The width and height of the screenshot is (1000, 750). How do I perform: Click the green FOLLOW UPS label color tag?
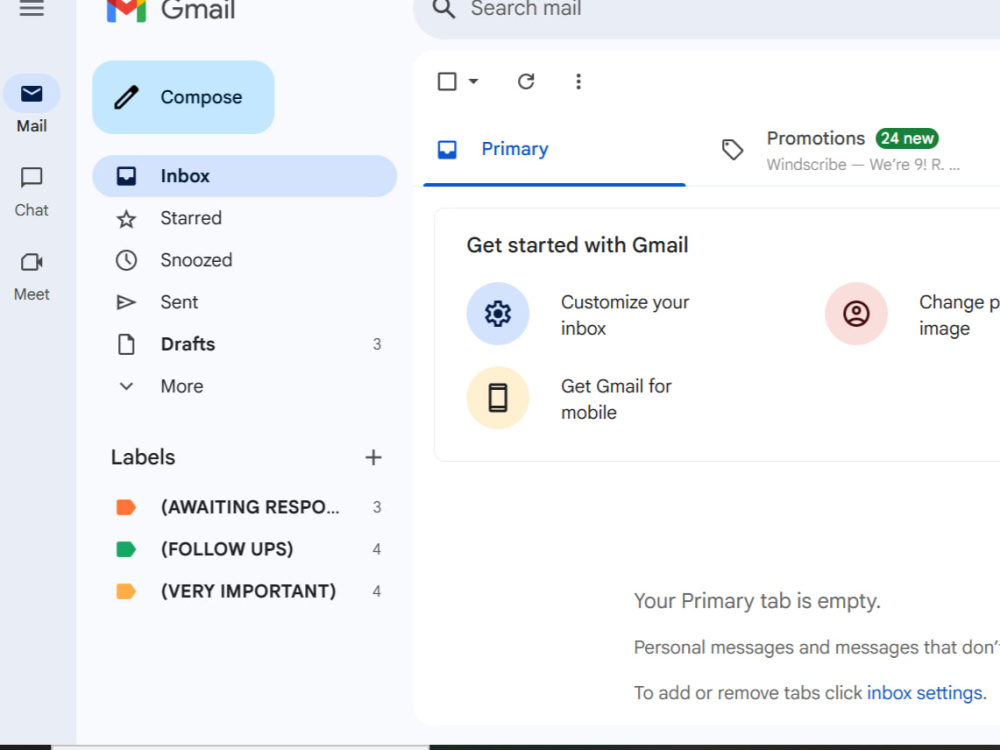pyautogui.click(x=126, y=549)
